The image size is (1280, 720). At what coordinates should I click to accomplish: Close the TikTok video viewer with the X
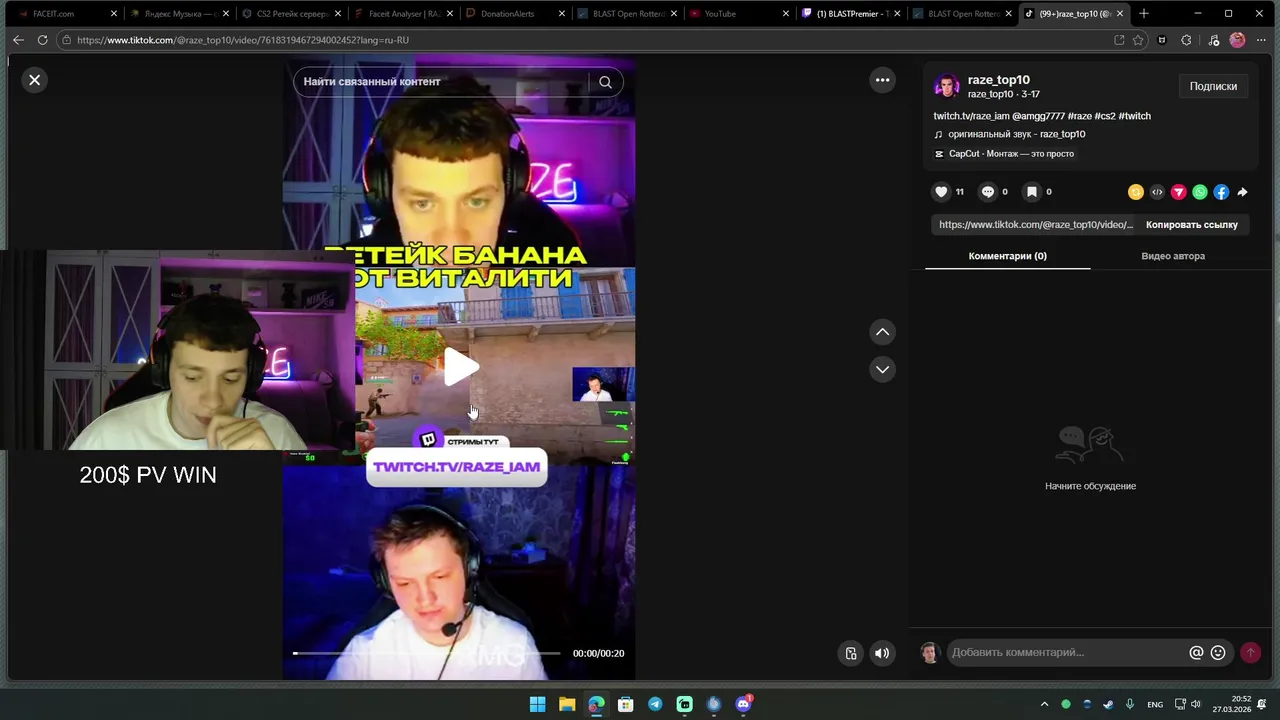[x=35, y=80]
